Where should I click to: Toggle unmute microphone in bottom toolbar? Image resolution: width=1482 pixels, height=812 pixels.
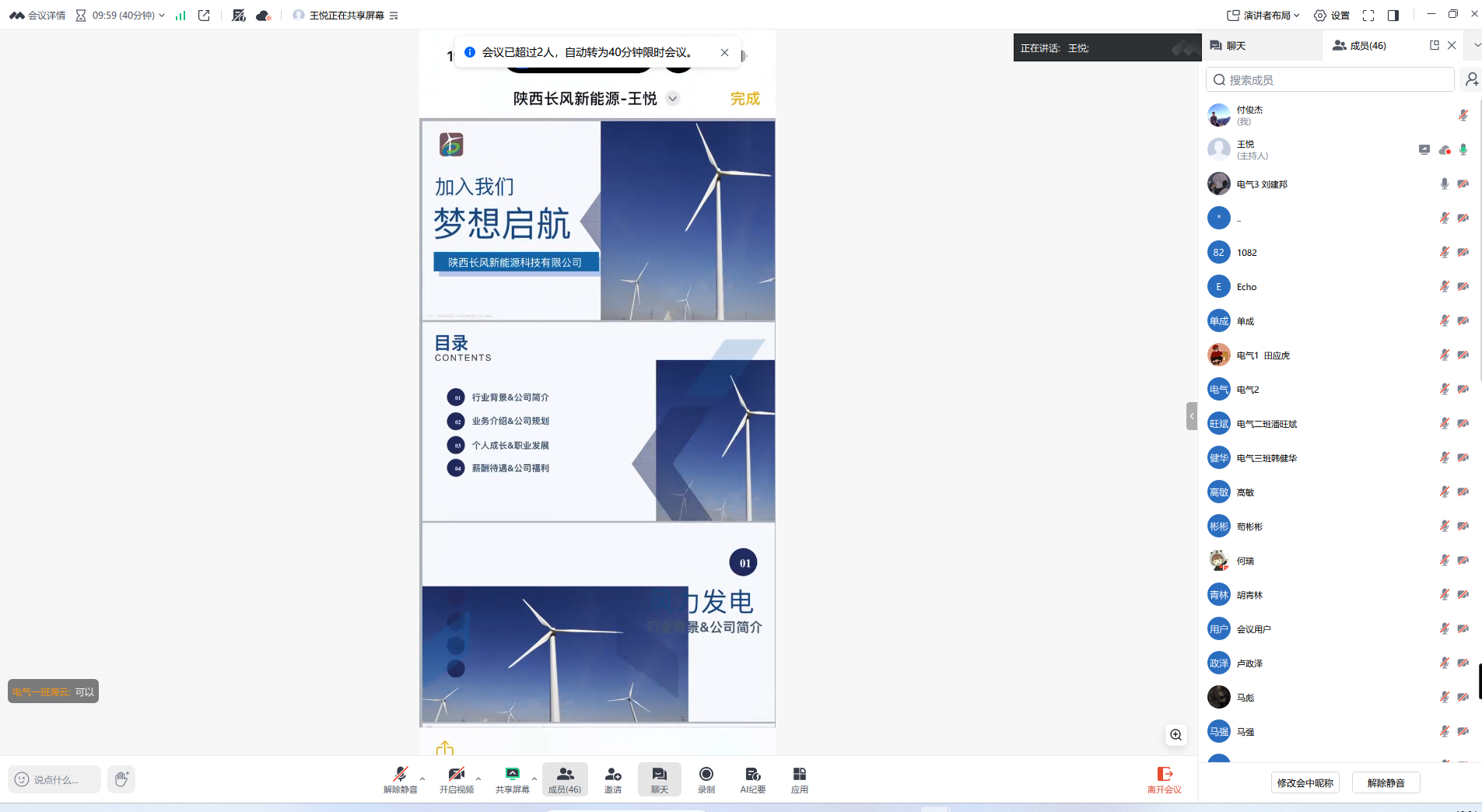(401, 779)
